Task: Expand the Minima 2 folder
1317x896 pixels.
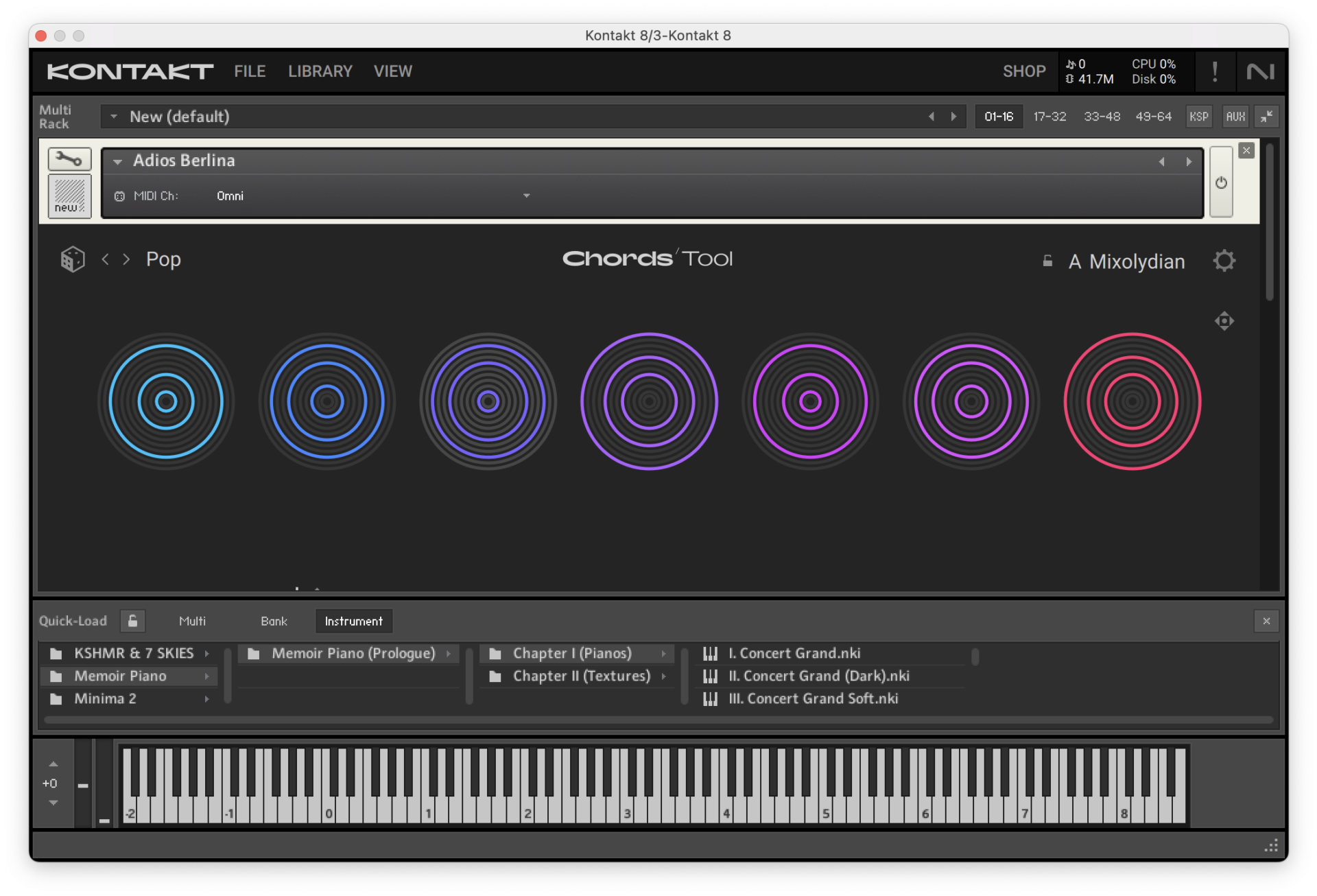Action: [129, 698]
